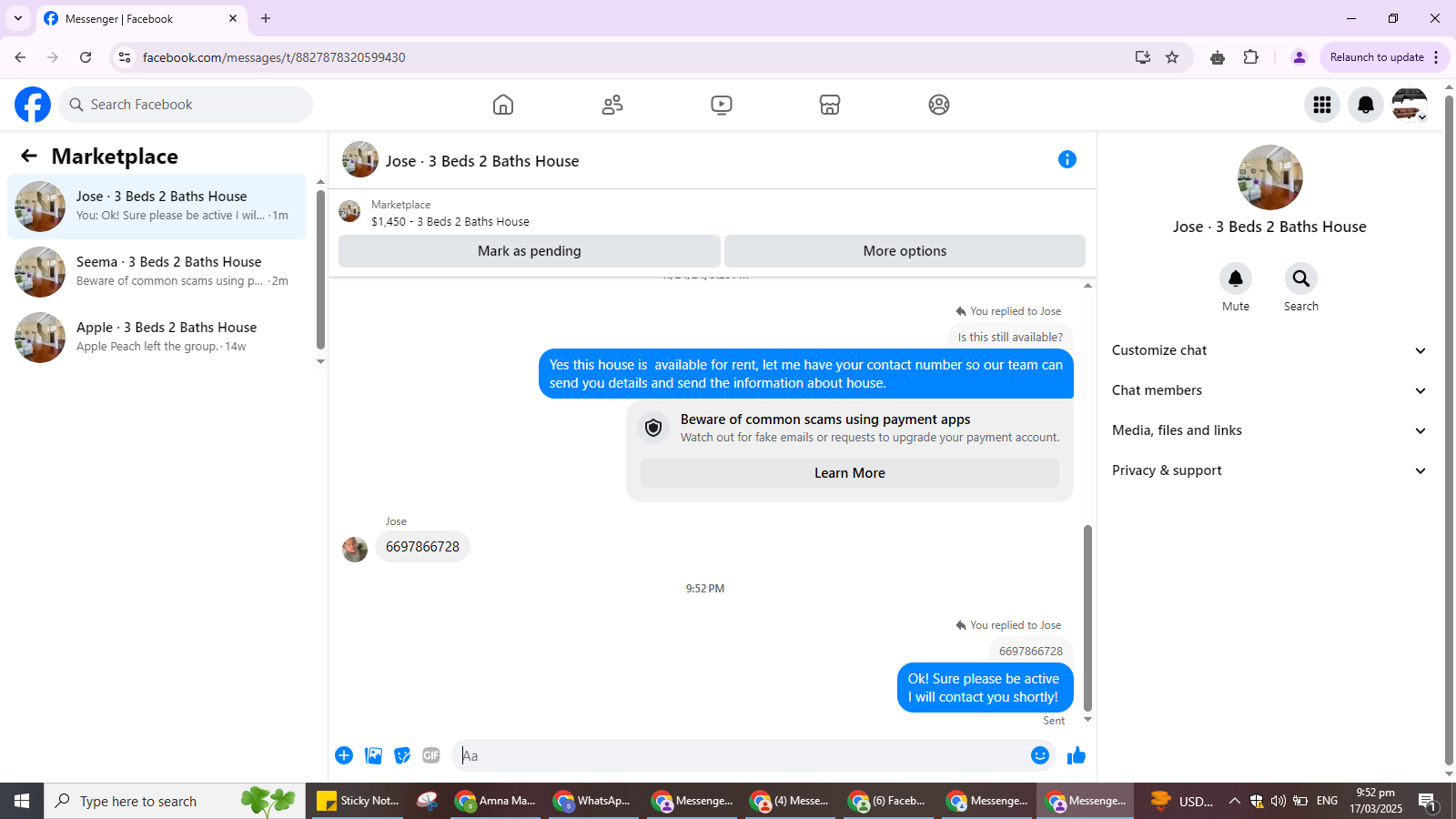
Task: Open the account profile picture menu
Action: coord(1410,105)
